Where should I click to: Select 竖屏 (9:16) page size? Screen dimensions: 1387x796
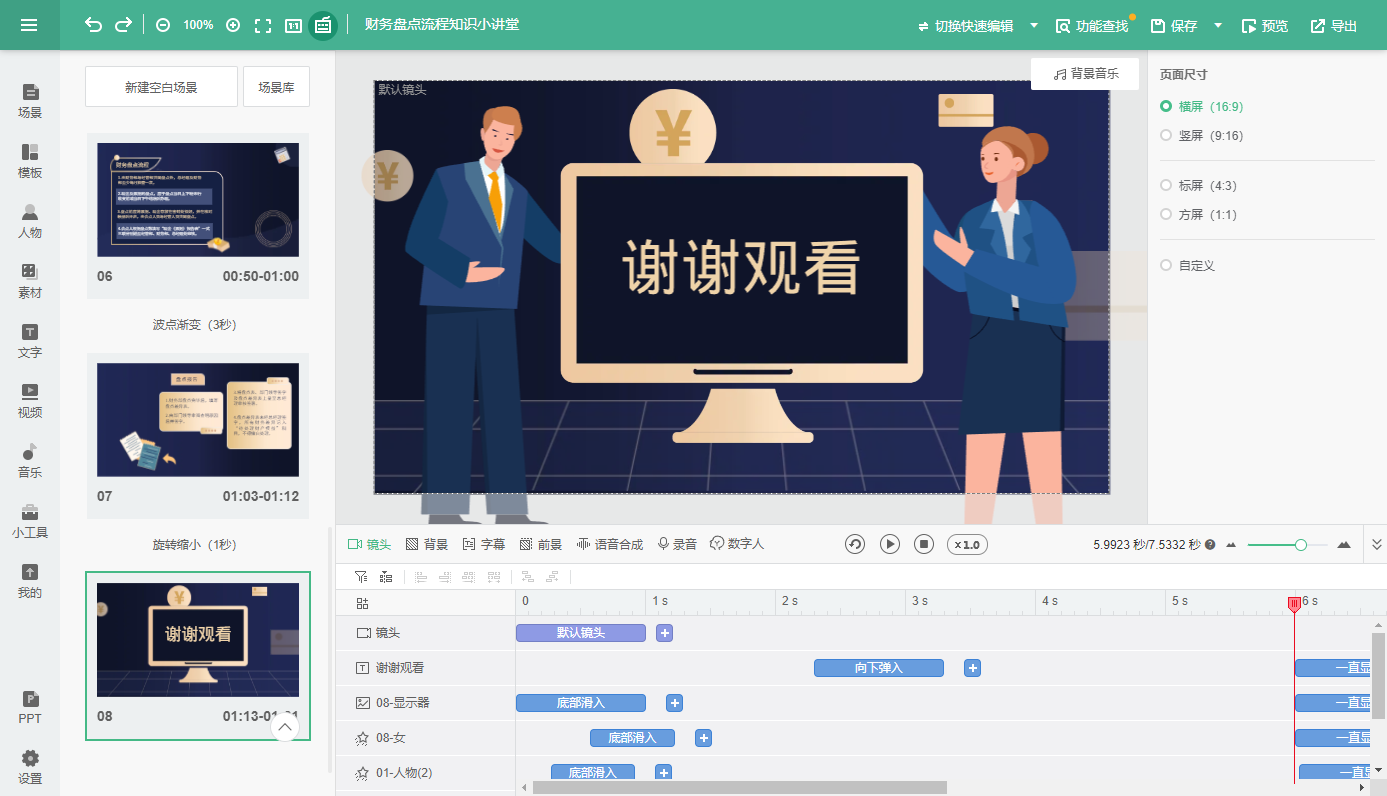(1201, 135)
